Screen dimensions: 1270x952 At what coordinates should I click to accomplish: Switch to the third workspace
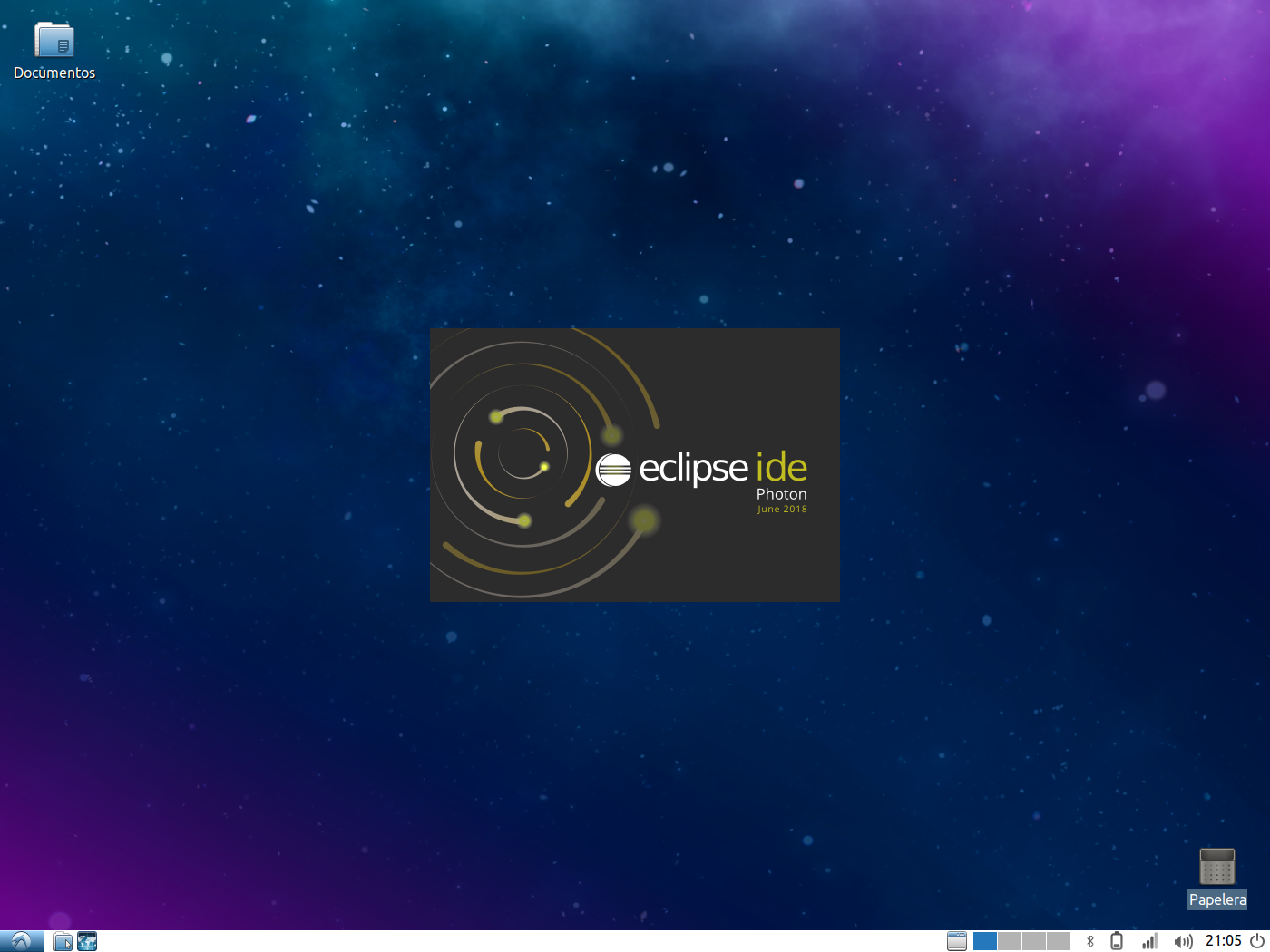pyautogui.click(x=1034, y=941)
